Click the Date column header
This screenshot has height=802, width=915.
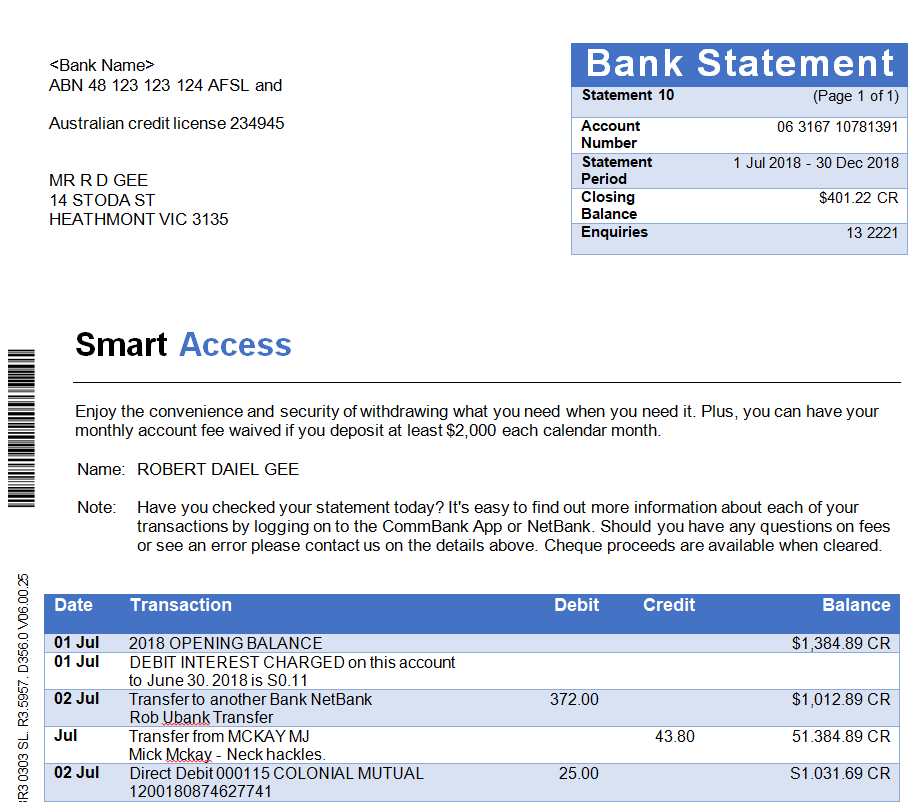(73, 605)
